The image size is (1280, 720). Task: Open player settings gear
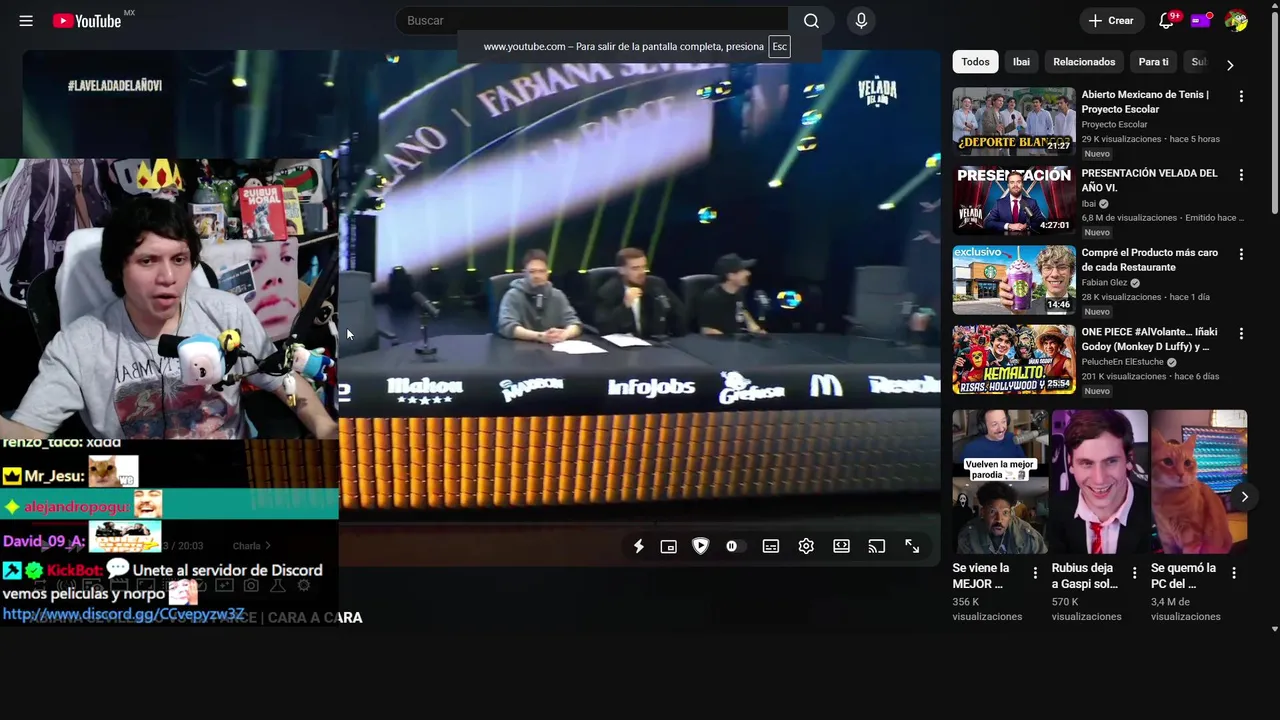tap(806, 546)
